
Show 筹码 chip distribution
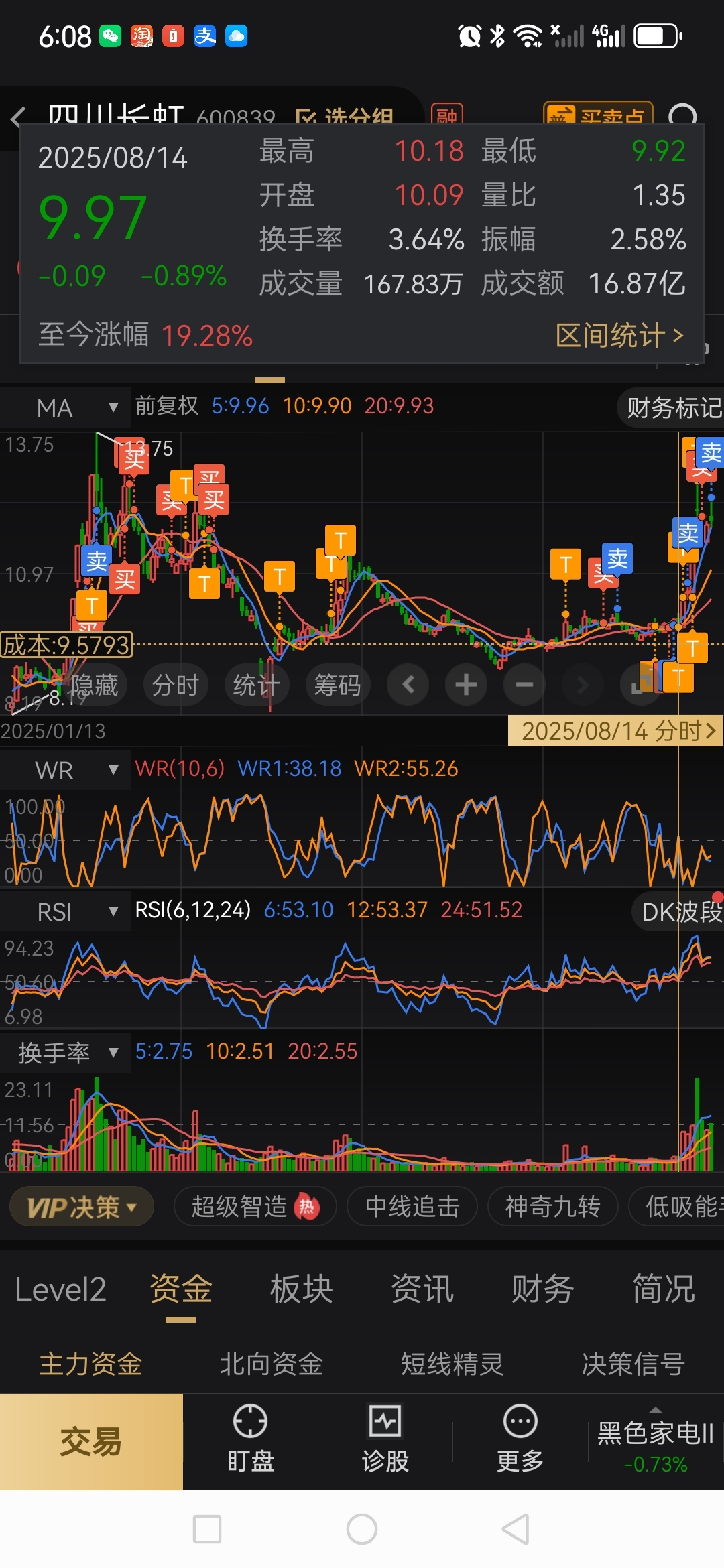[338, 685]
